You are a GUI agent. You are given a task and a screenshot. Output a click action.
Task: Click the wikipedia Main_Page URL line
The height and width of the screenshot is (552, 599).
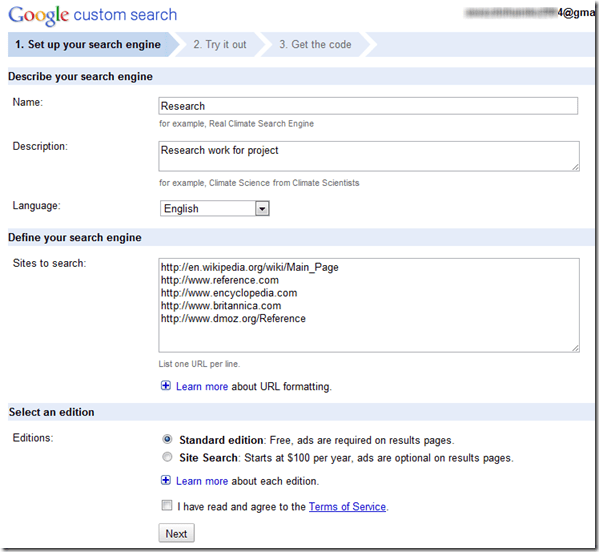249,267
